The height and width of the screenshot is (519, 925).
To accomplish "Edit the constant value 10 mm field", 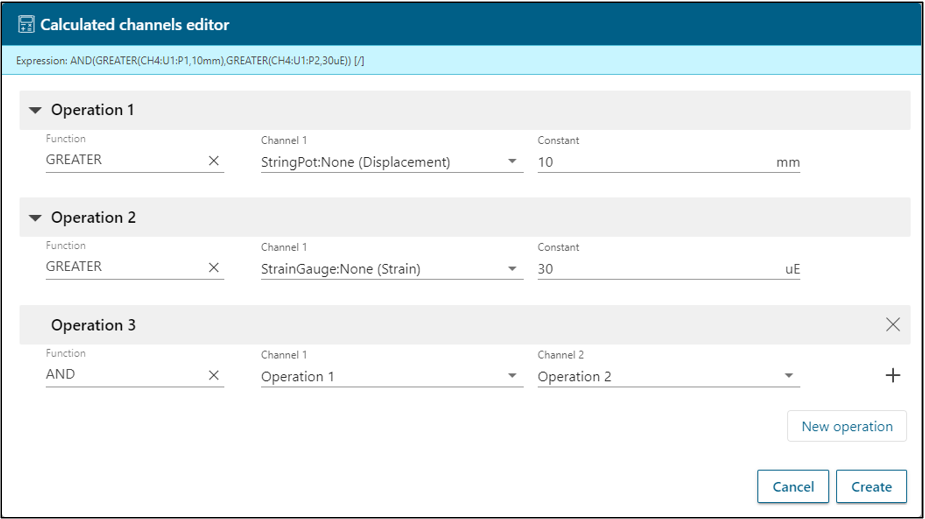I will pyautogui.click(x=650, y=161).
